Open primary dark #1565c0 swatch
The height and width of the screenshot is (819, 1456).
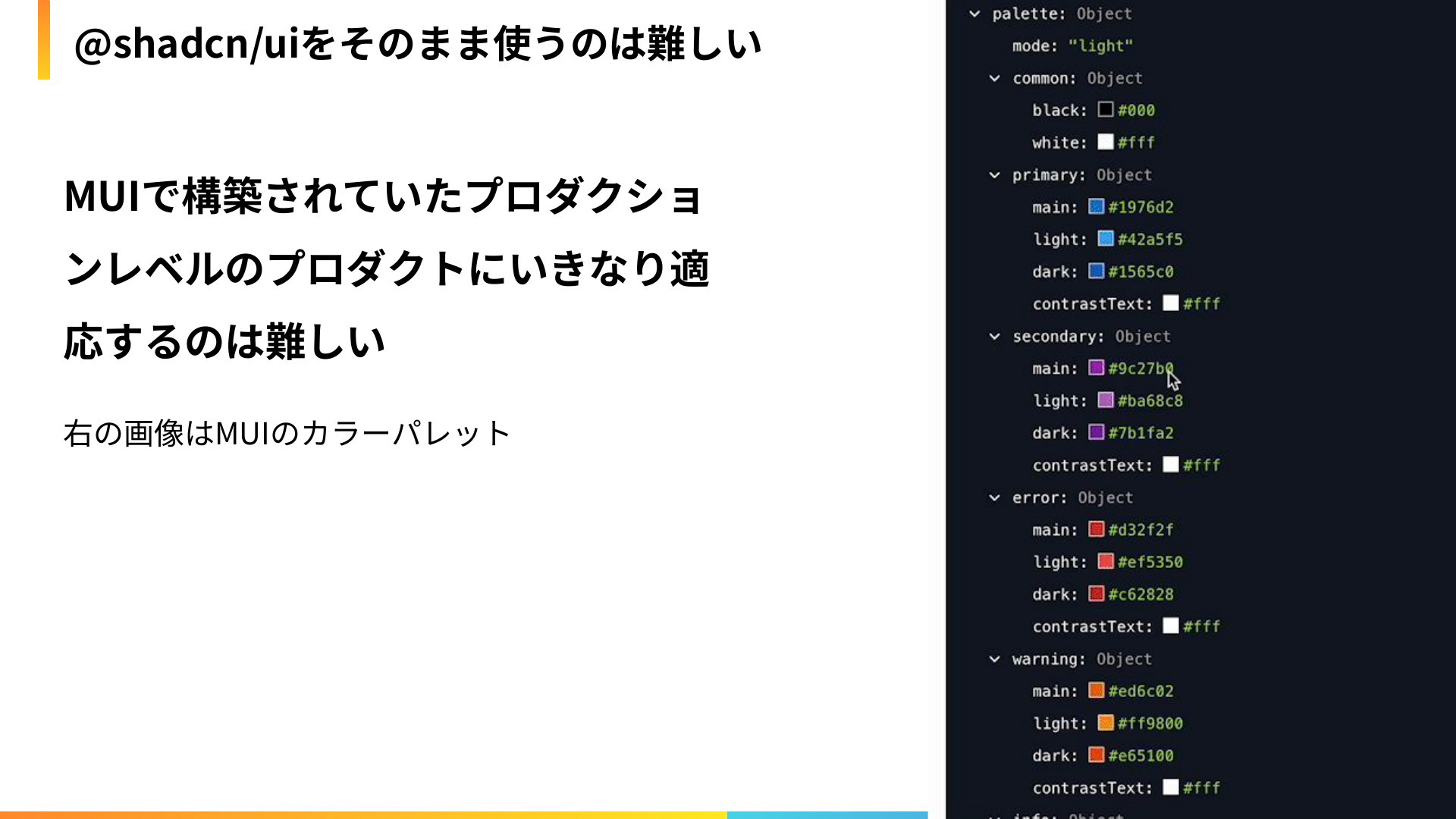[x=1097, y=271]
